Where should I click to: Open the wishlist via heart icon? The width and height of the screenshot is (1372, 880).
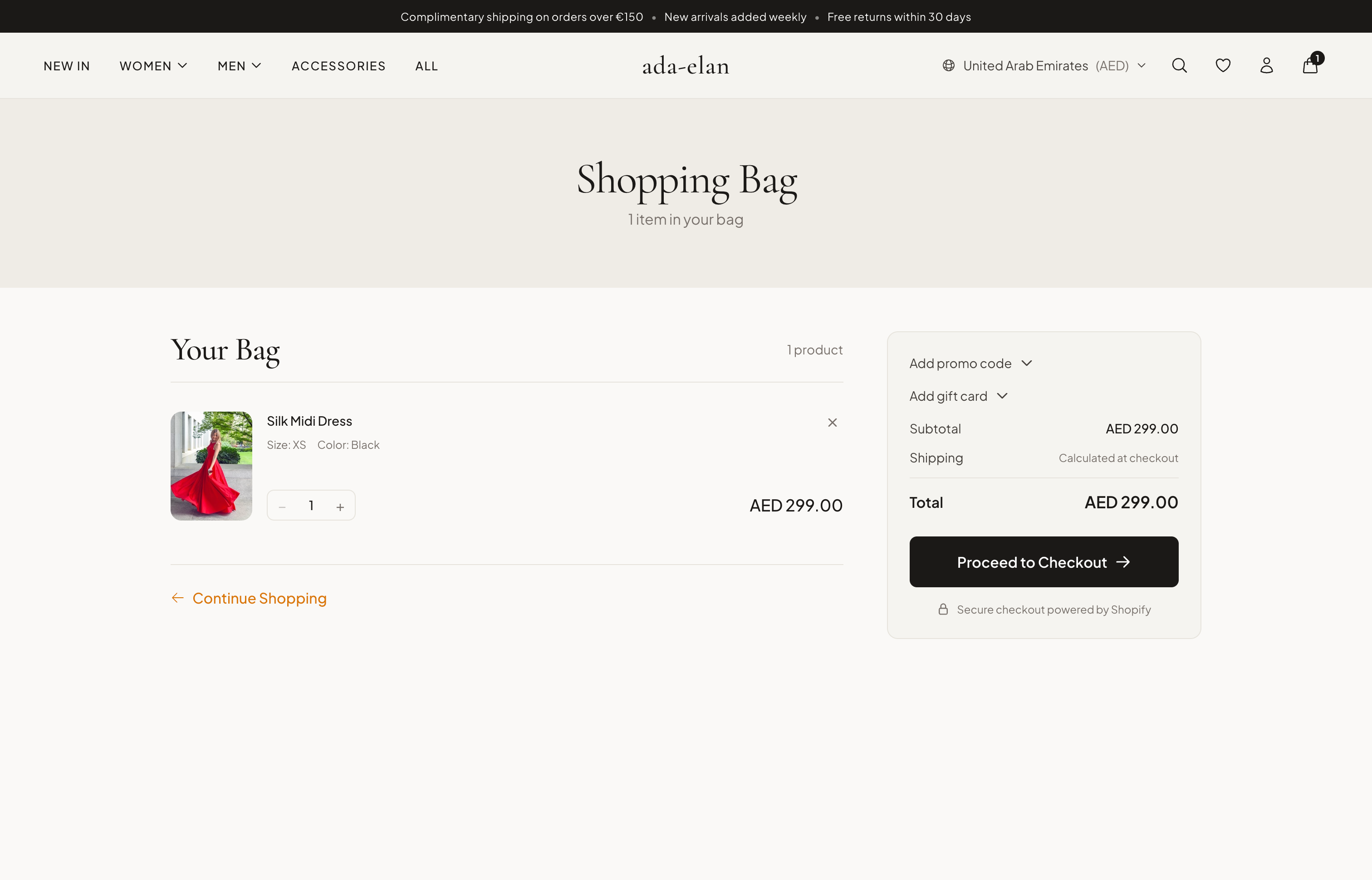(x=1222, y=65)
